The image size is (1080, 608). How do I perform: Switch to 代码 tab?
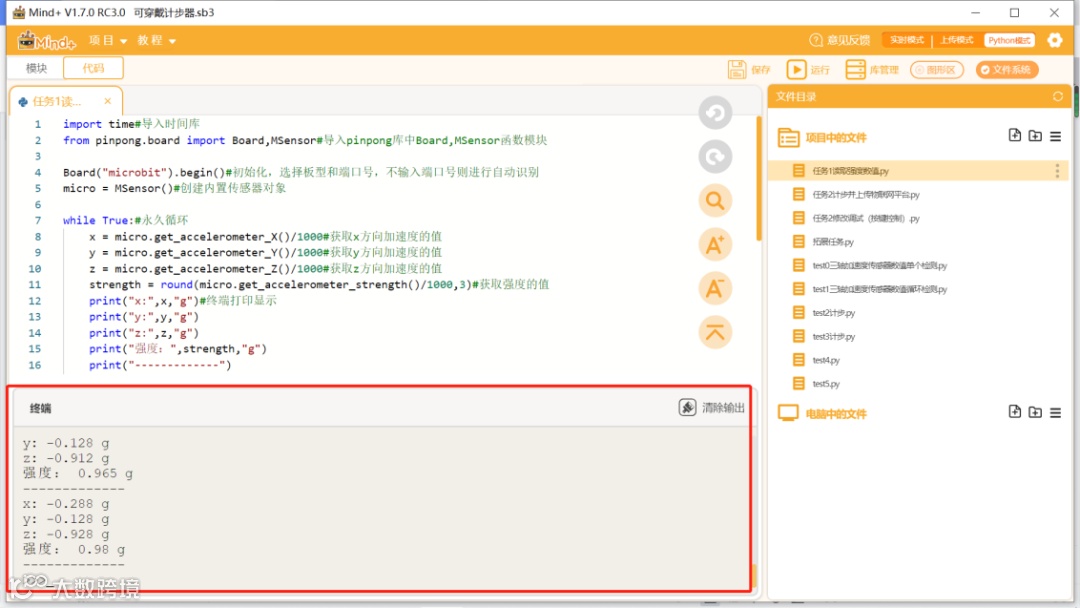[x=93, y=68]
